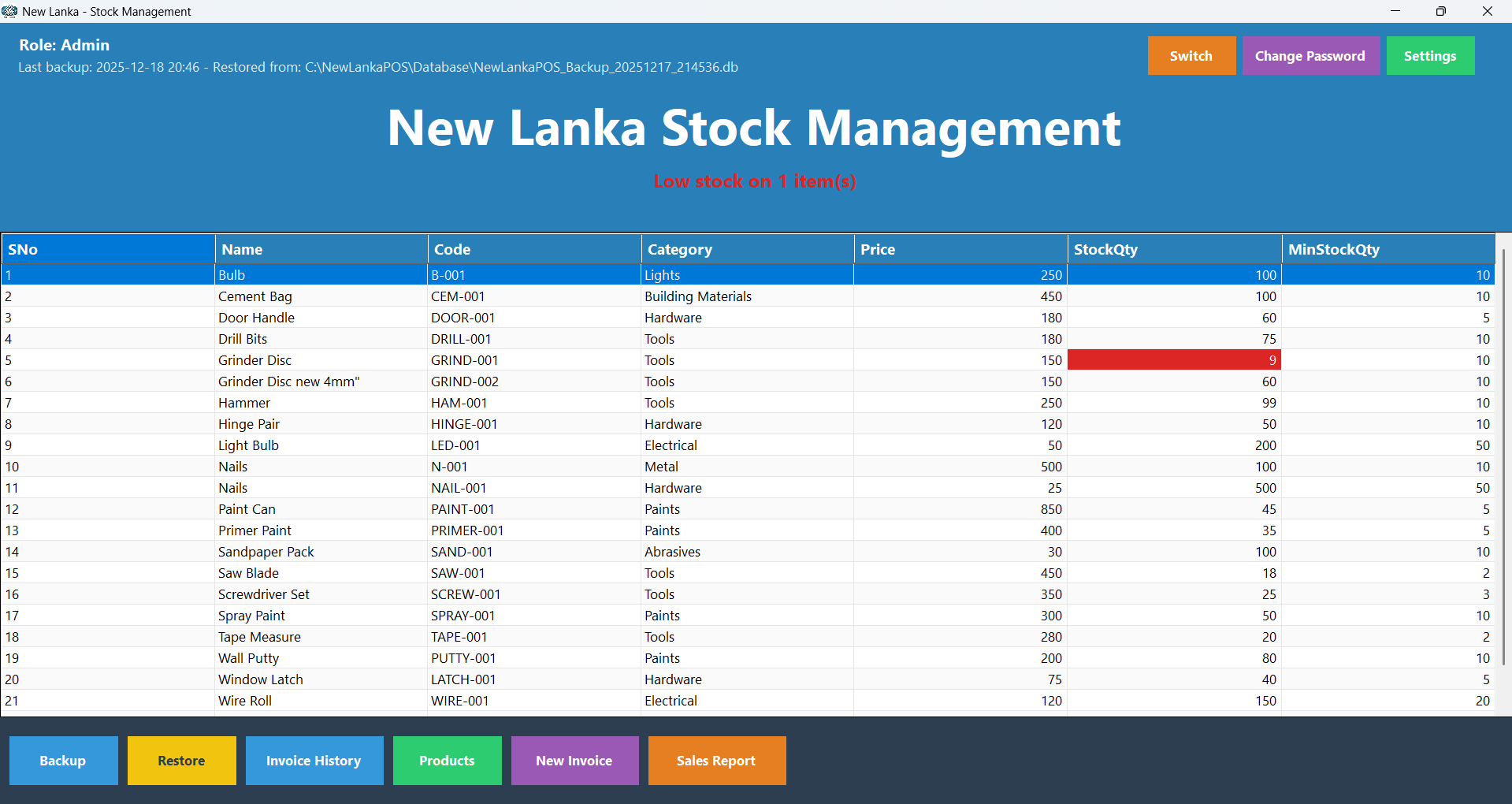The height and width of the screenshot is (804, 1512).
Task: Click the Minimize window button
Action: (1395, 11)
